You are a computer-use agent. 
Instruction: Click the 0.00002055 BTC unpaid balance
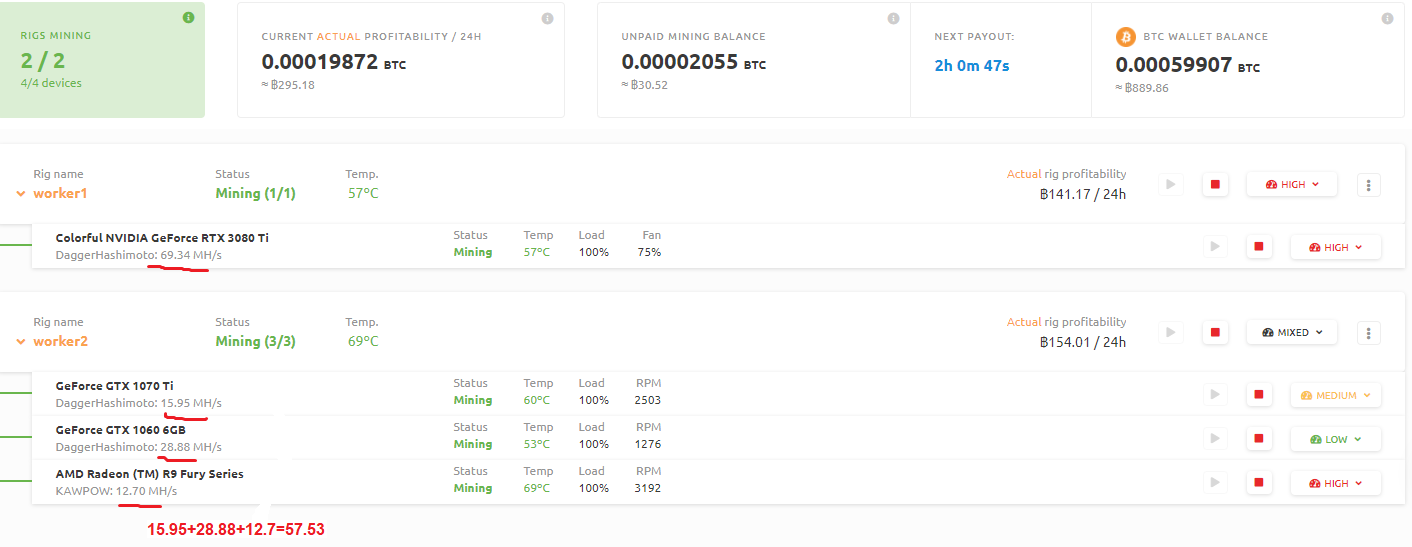click(693, 63)
